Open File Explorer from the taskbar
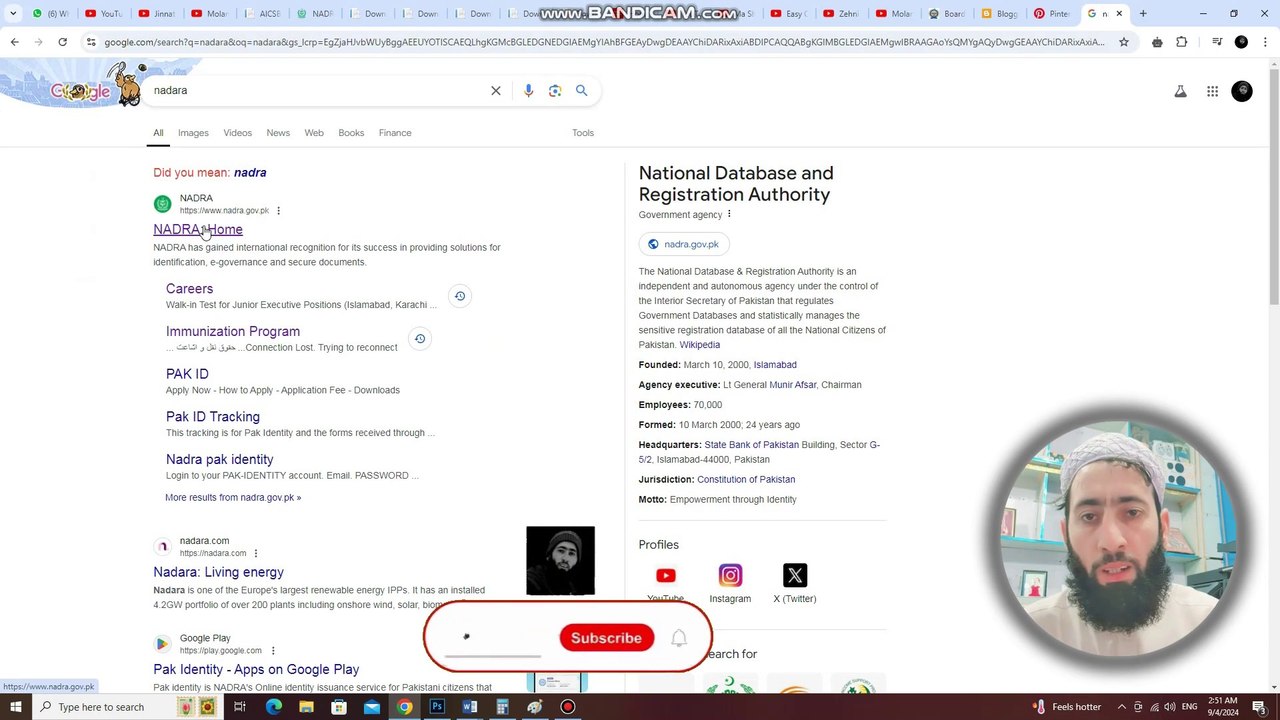Viewport: 1280px width, 720px height. [306, 707]
